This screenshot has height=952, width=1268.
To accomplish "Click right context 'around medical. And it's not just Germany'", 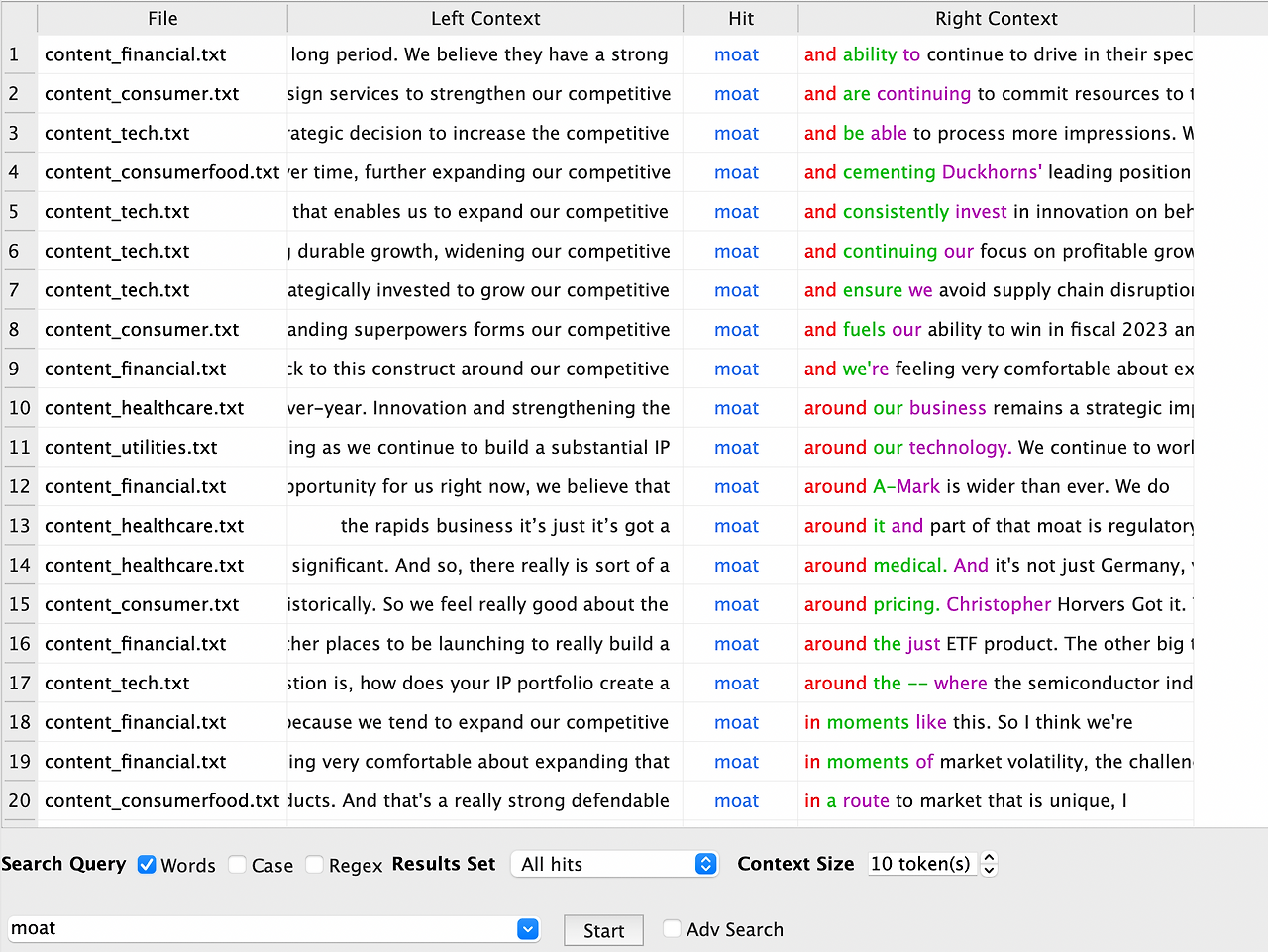I will (995, 566).
